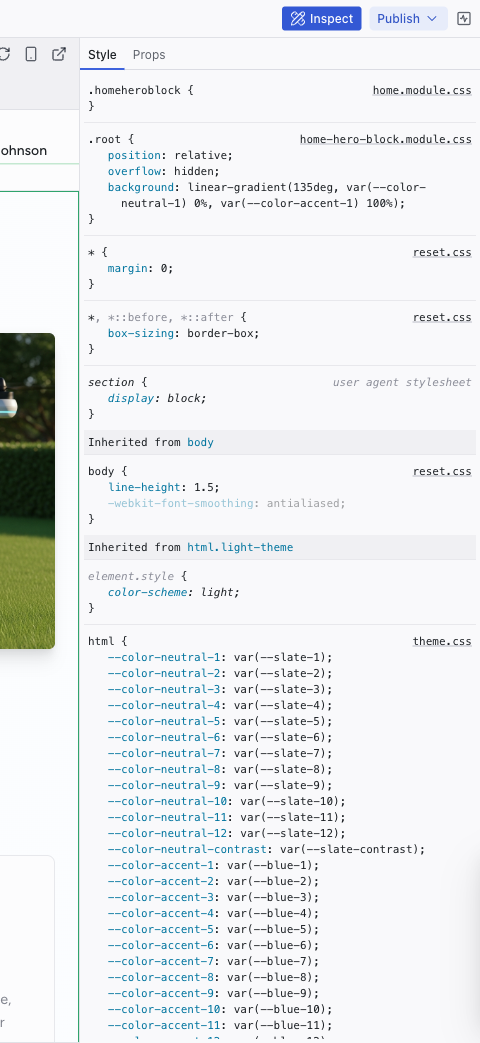Click the --color-neutral-2 variable line

tap(220, 674)
